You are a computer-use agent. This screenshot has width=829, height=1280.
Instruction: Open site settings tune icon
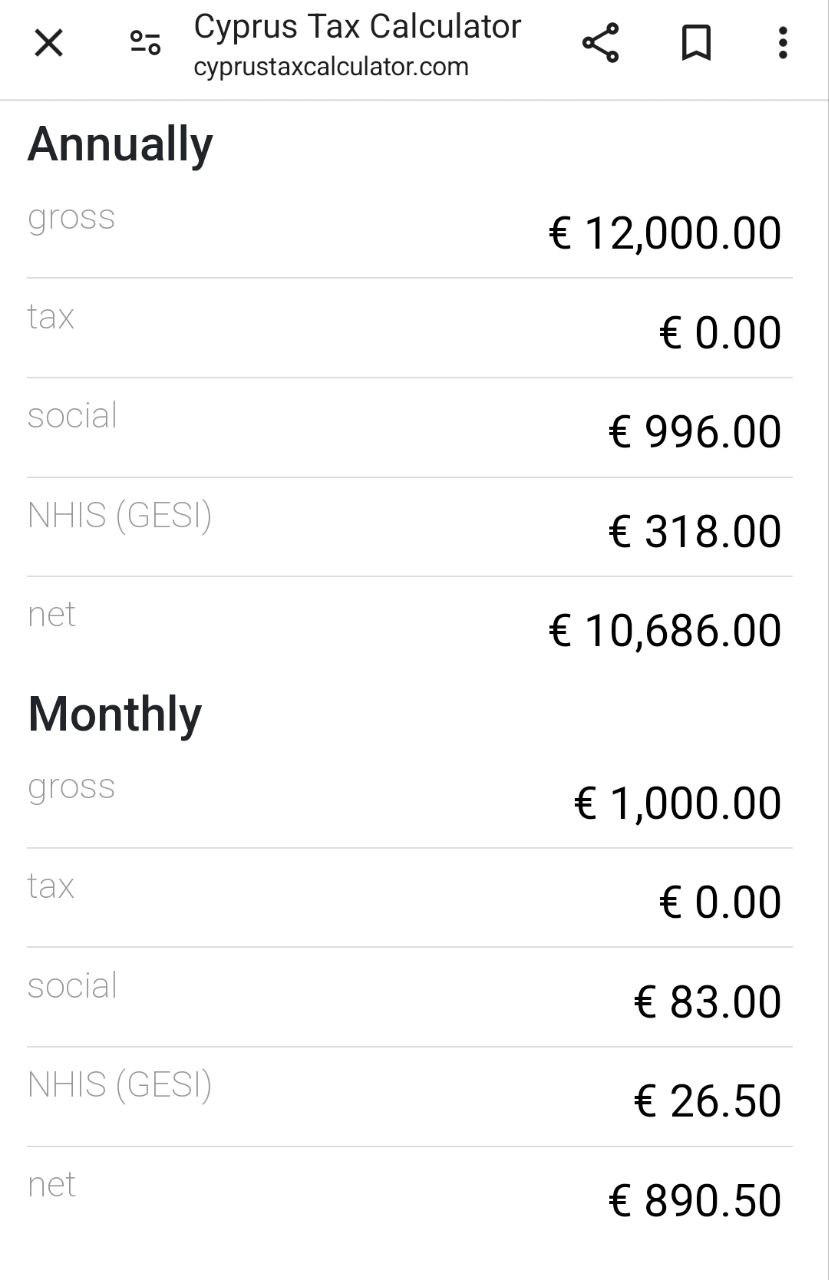click(x=145, y=43)
